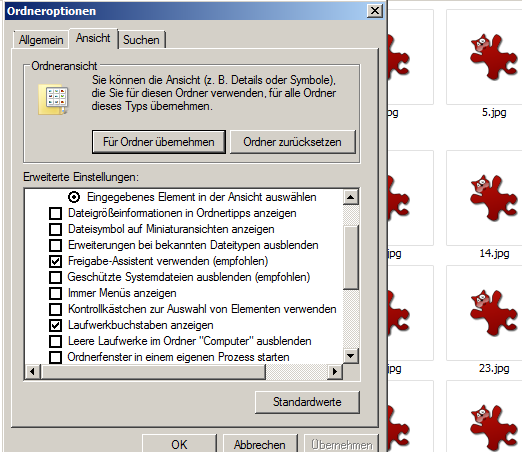The image size is (522, 452).
Task: Toggle Erweiterungen bei bekannten Dateitypen ausblenden
Action: point(55,245)
